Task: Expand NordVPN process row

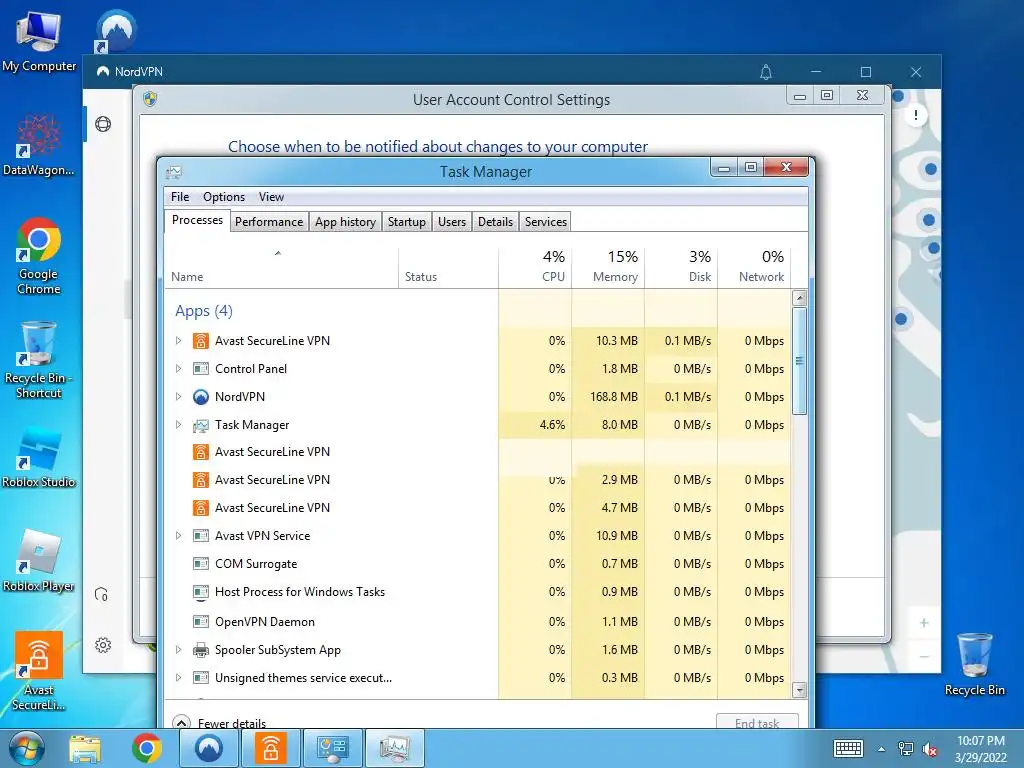Action: coord(178,396)
